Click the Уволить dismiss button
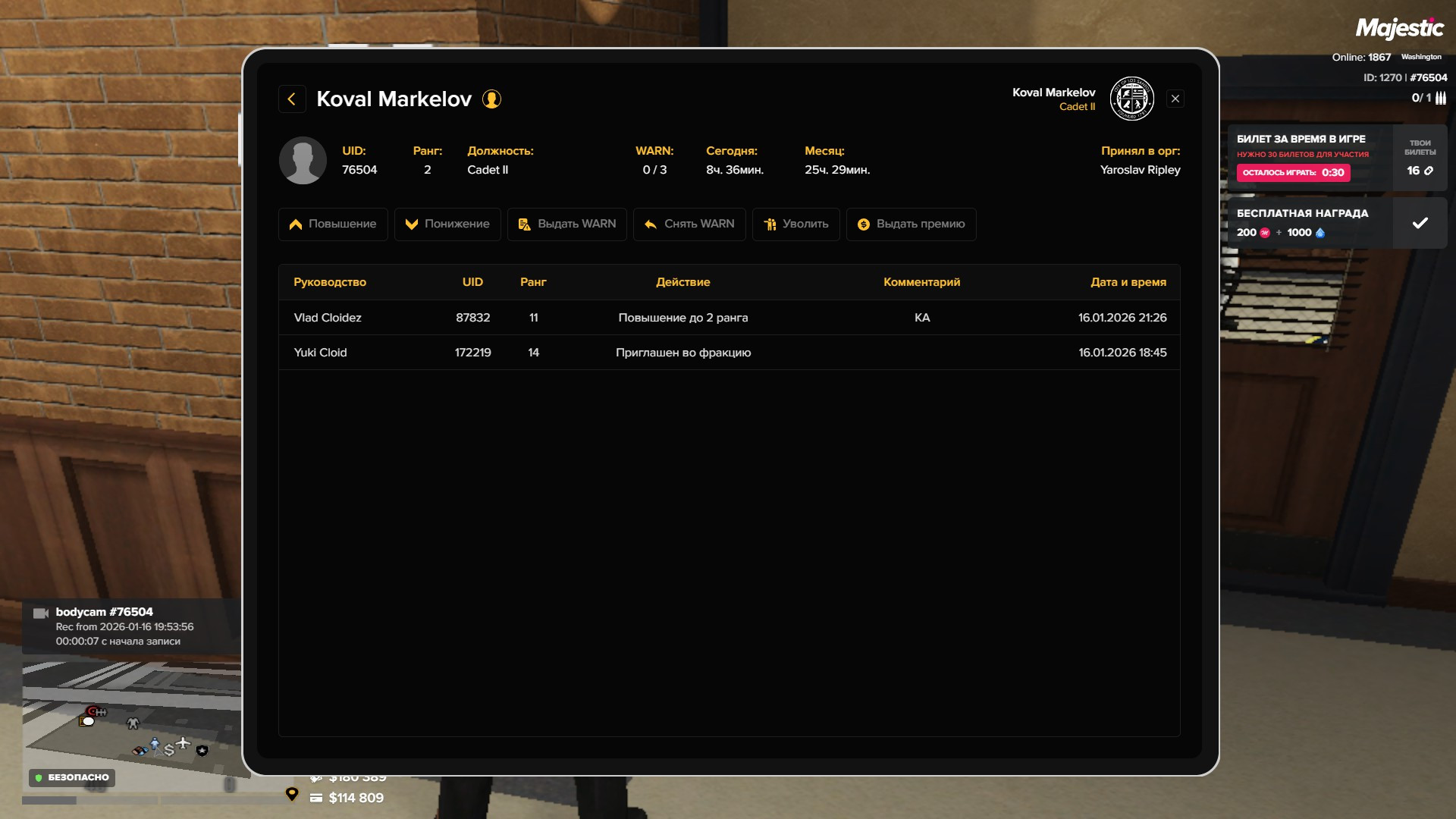This screenshot has width=1456, height=819. point(795,224)
